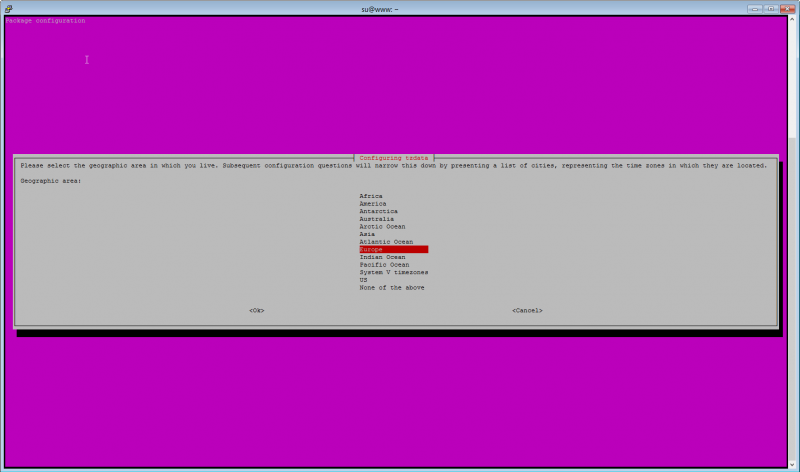
Task: Maximize the su@www terminal window
Action: [771, 8]
